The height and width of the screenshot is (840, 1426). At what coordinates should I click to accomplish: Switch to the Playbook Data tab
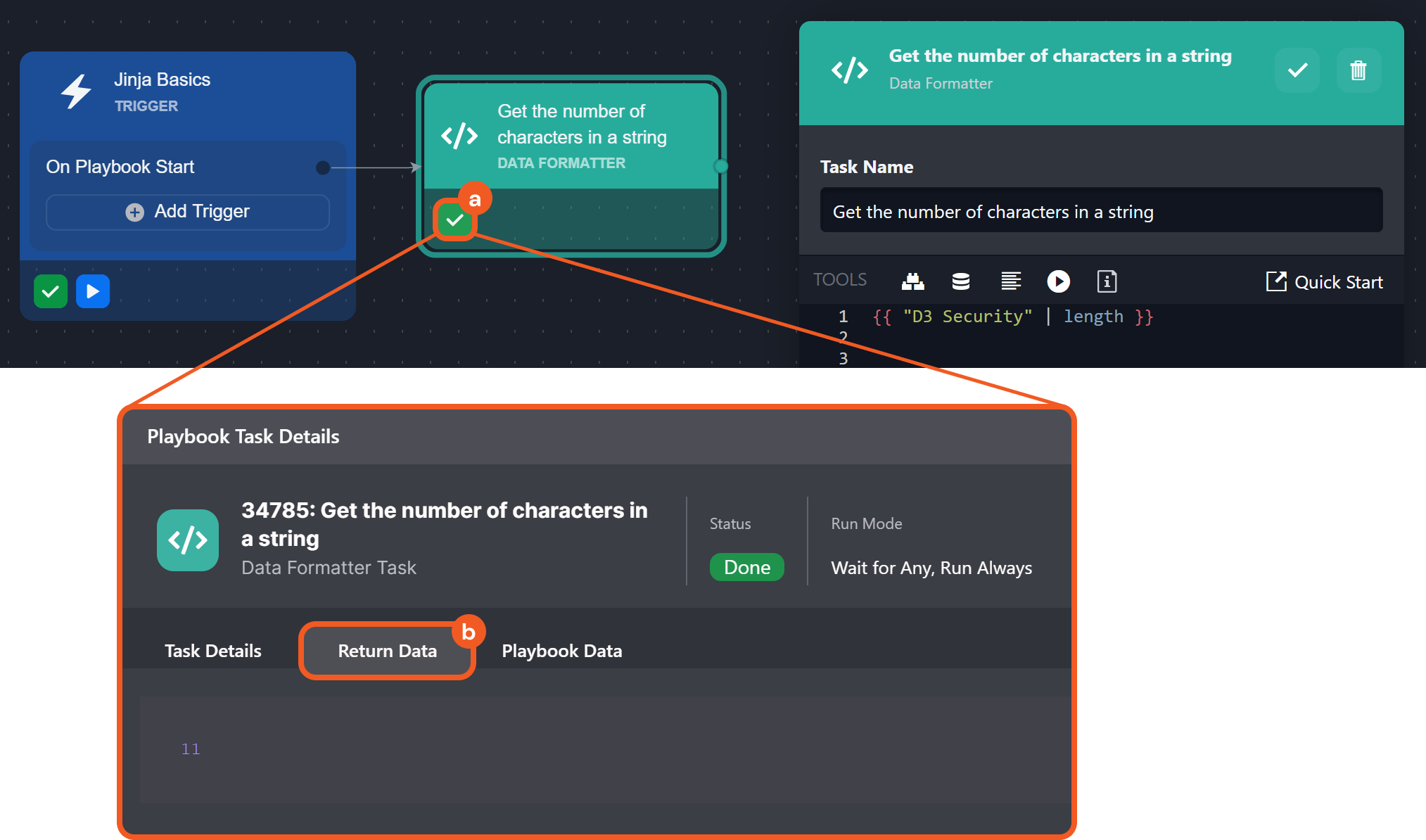(561, 651)
